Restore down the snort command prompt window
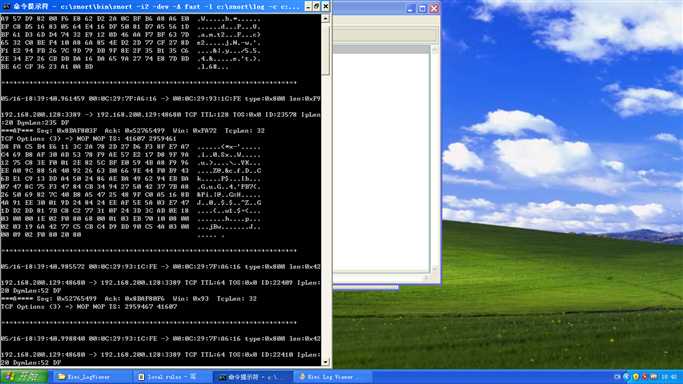Screen dimensions: 683x384 (317, 7)
